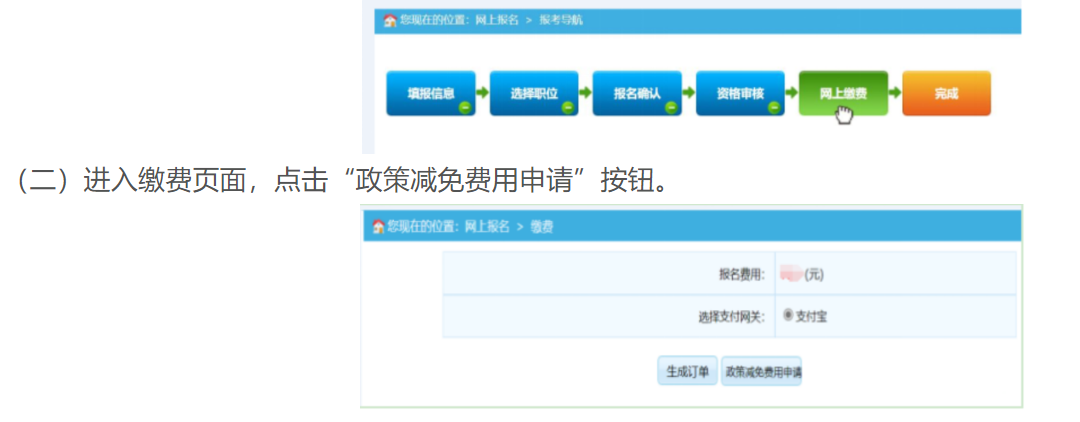Screen dimensions: 1080x422
Task: Open the 填报信息 step
Action: tap(428, 93)
